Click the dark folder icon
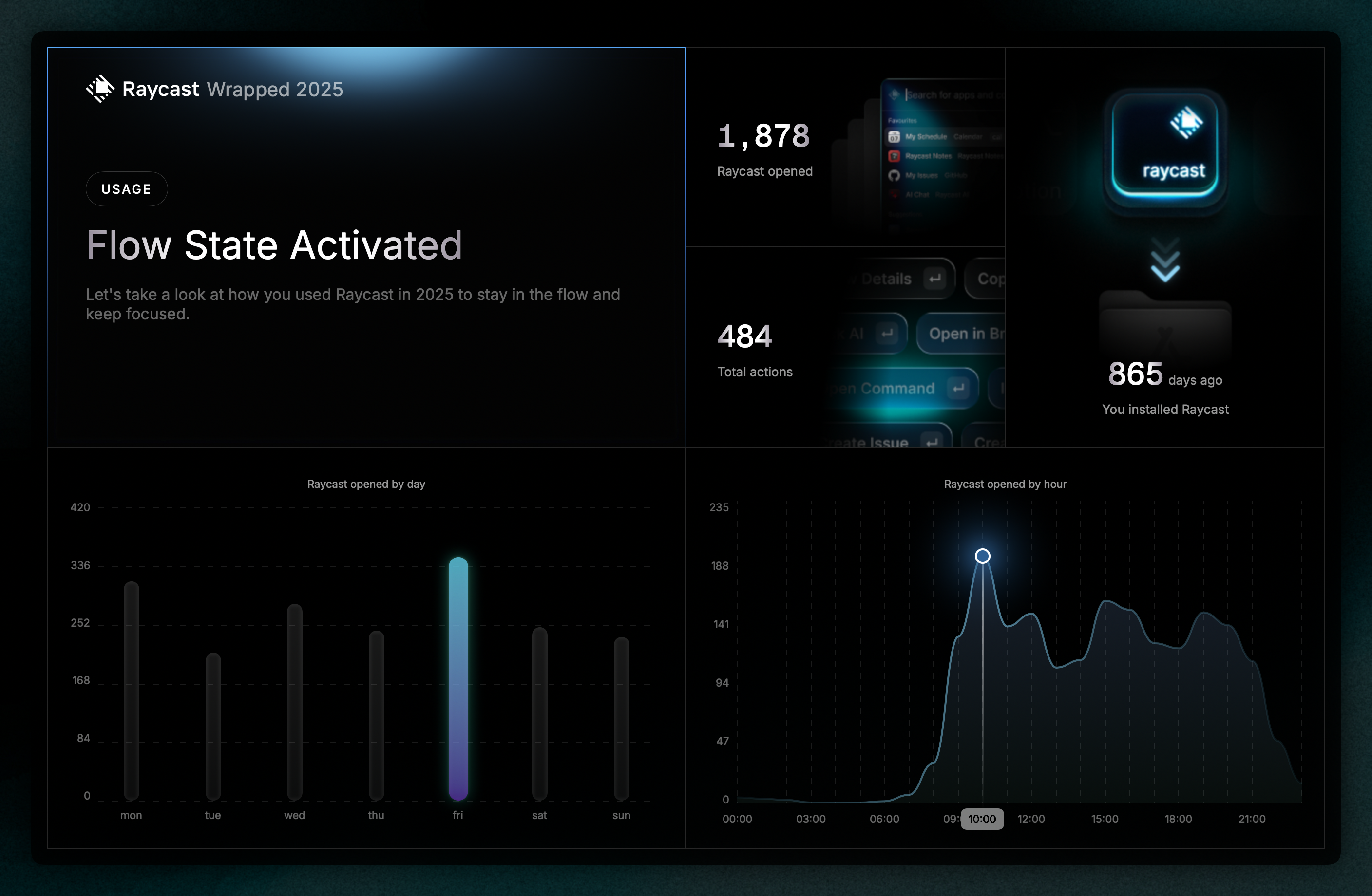1372x896 pixels. tap(1165, 323)
